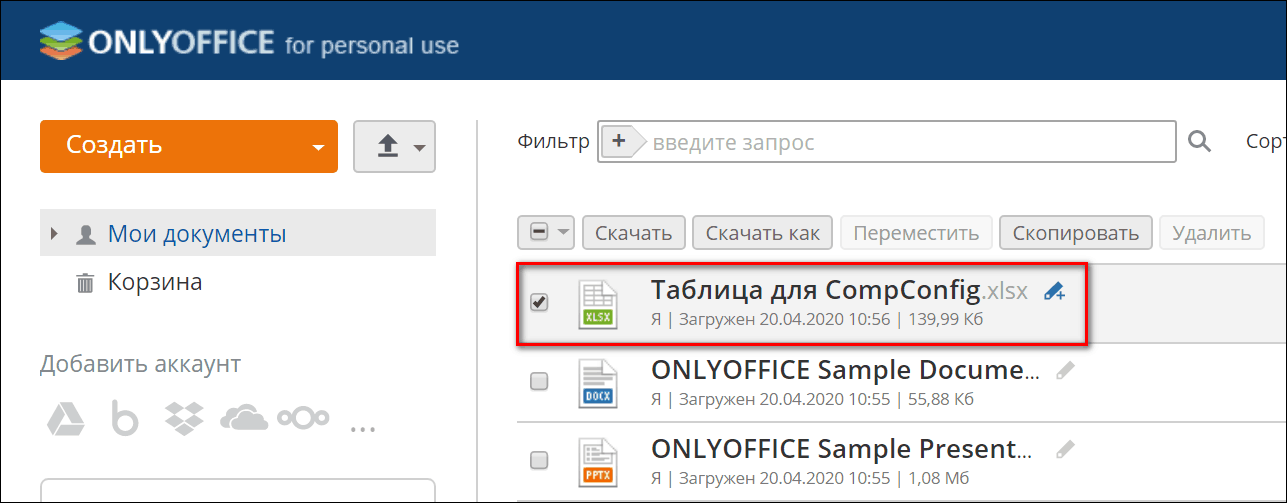Image resolution: width=1287 pixels, height=503 pixels.
Task: Expand the upload button dropdown
Action: click(x=419, y=147)
